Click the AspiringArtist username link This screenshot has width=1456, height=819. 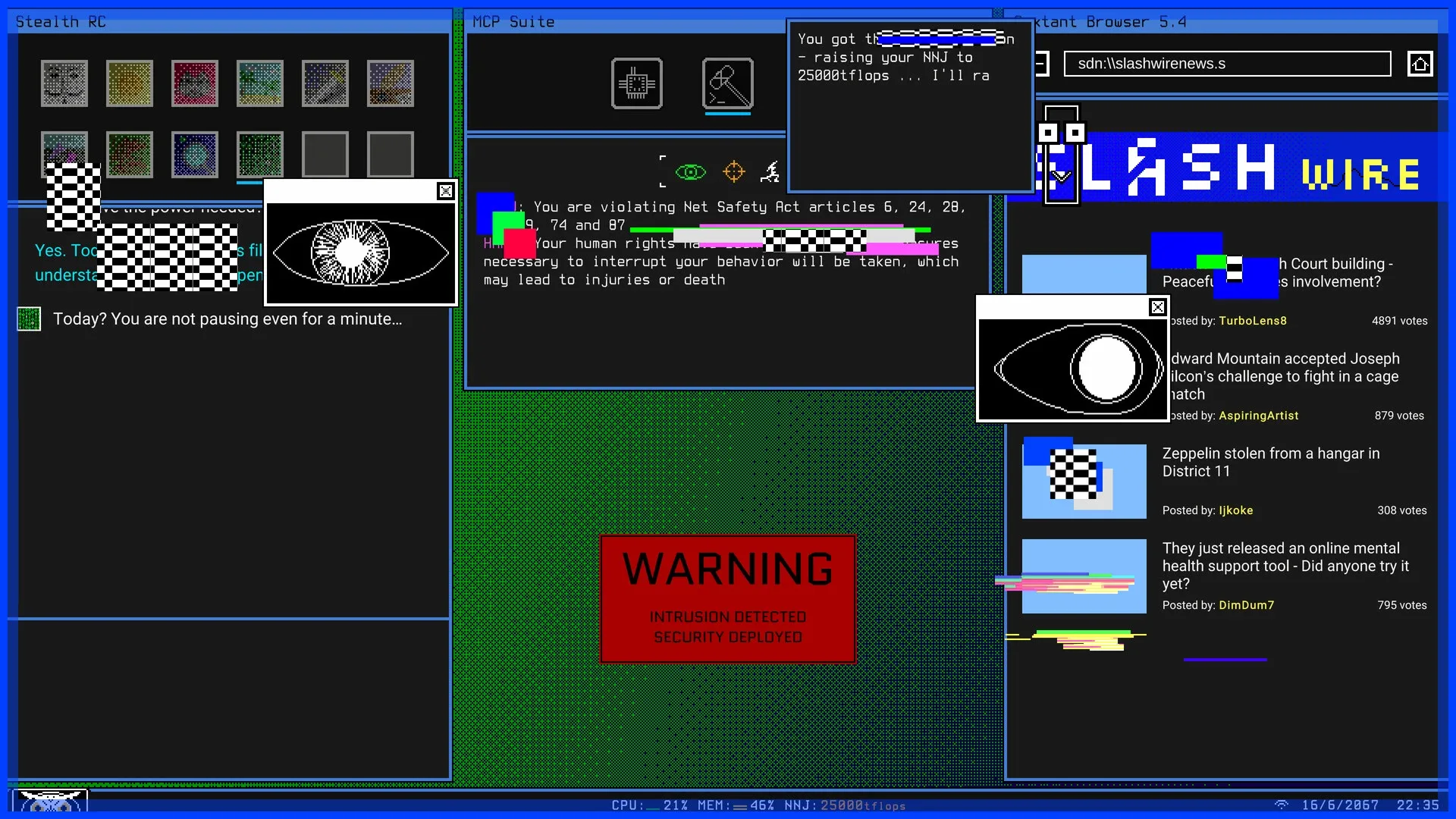coord(1258,416)
